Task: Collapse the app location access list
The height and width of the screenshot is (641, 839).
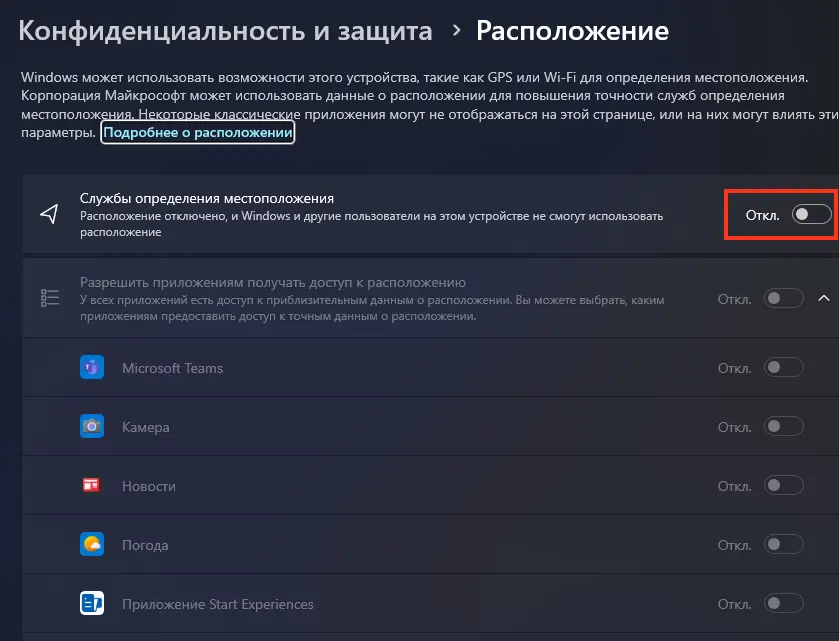Action: pos(824,298)
